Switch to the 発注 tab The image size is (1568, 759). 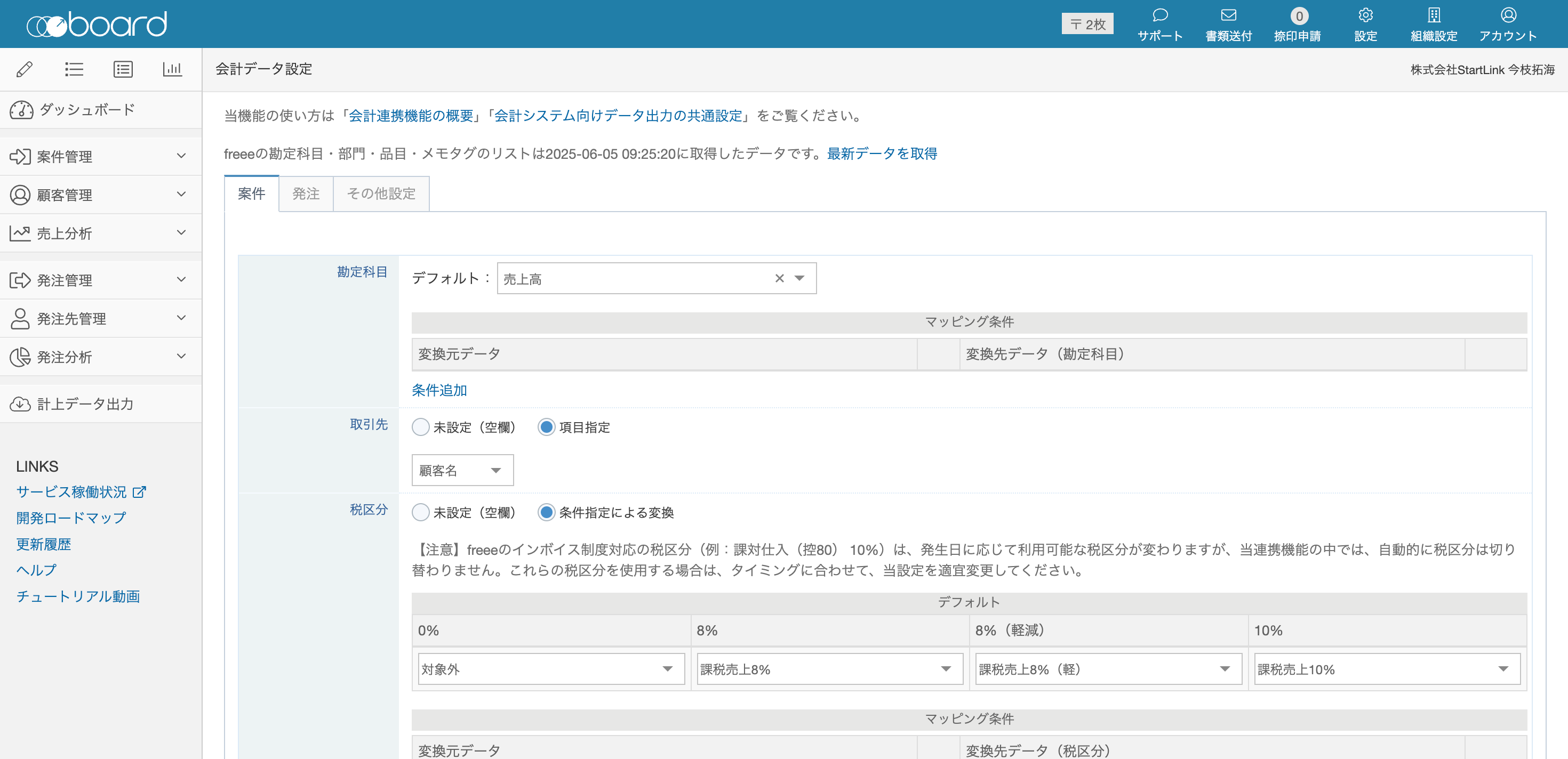tap(306, 194)
